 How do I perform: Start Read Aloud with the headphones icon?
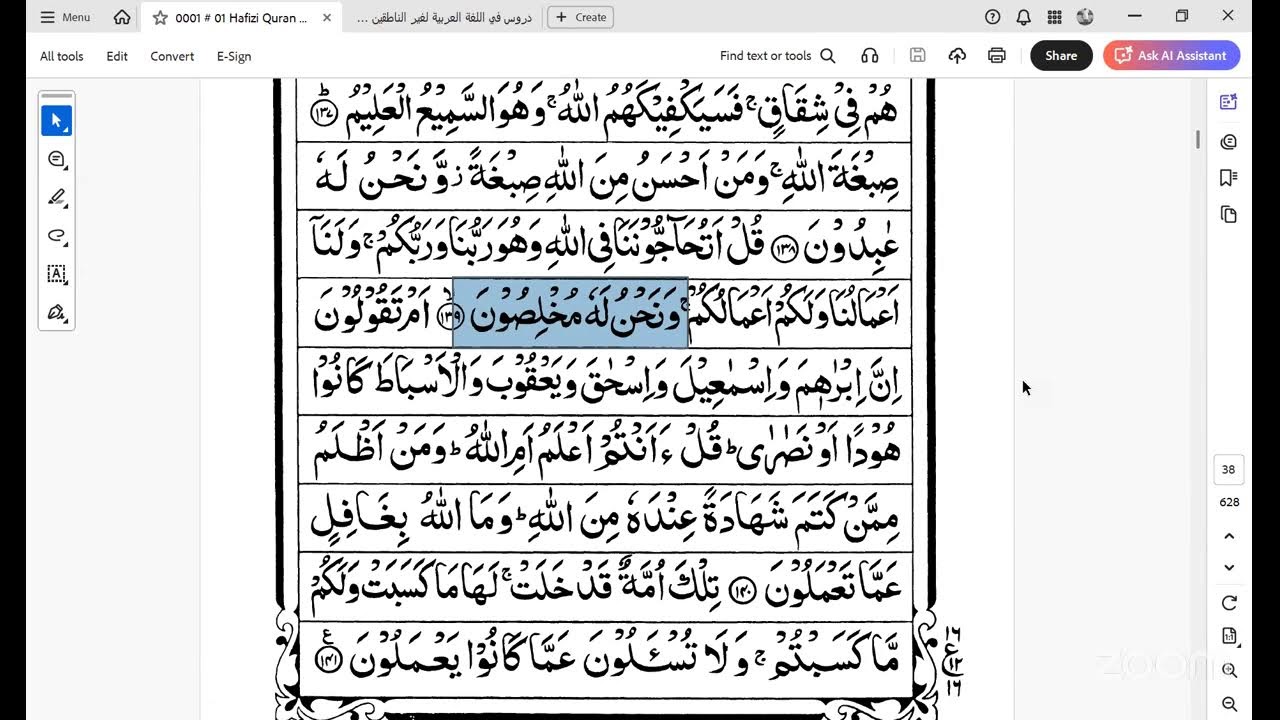[869, 56]
